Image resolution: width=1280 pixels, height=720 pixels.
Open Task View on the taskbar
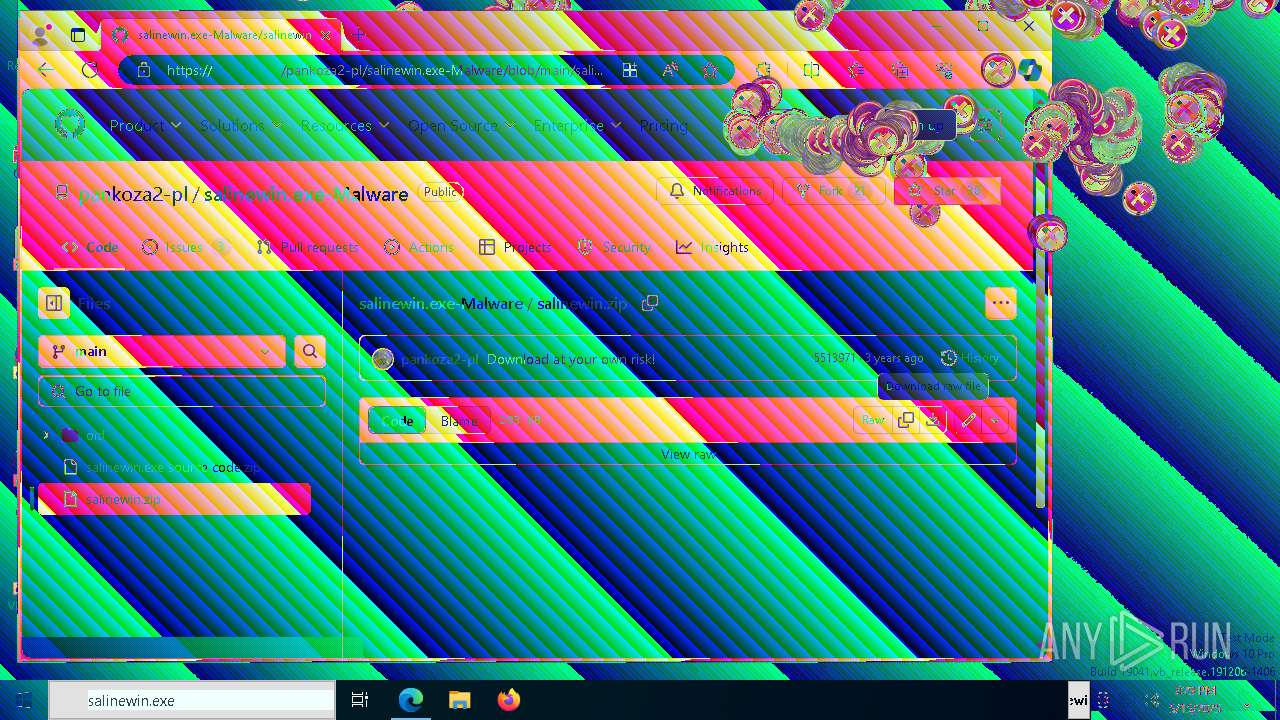360,700
